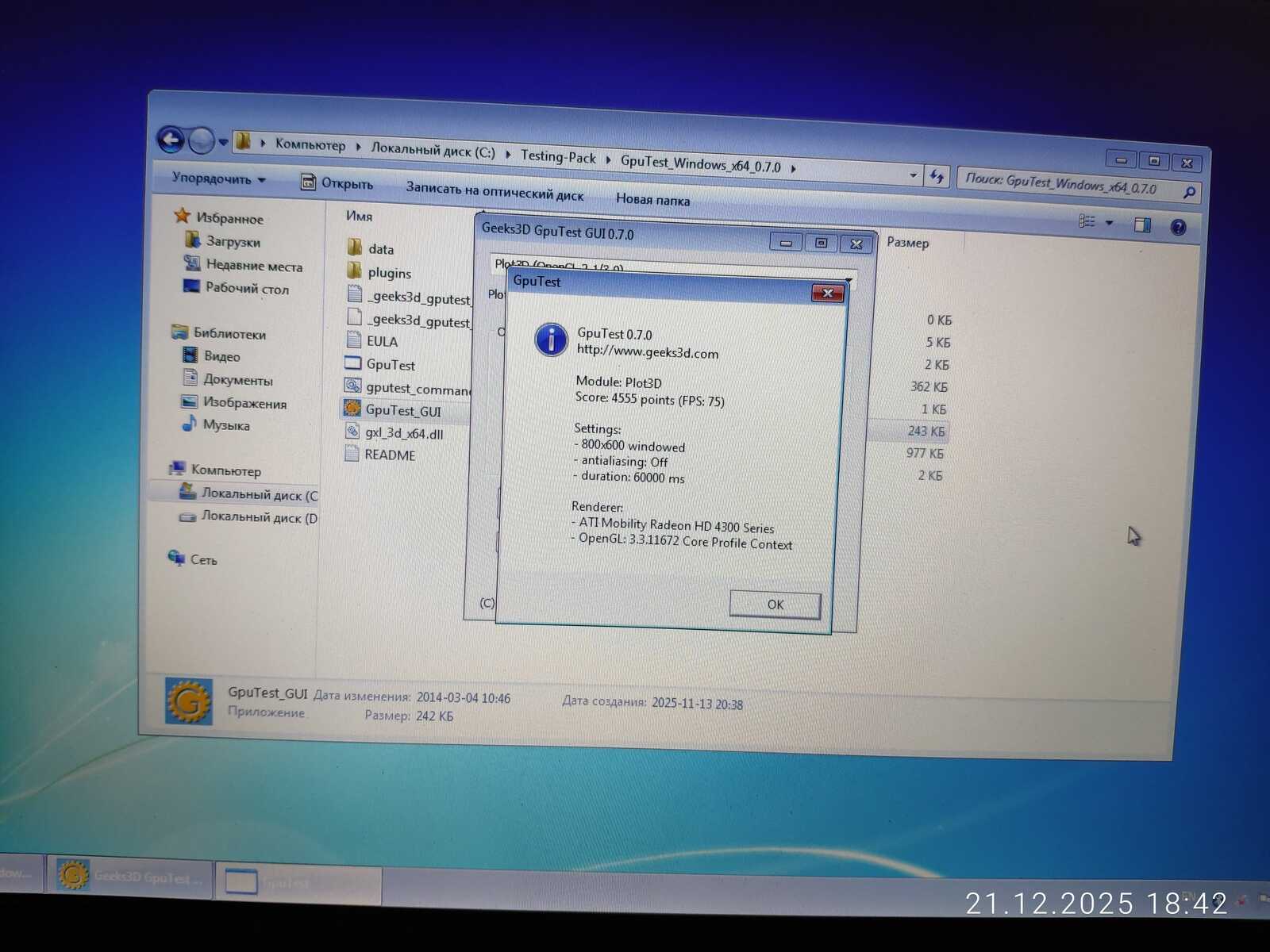Select the GpuTest application icon in file list

coord(353,363)
